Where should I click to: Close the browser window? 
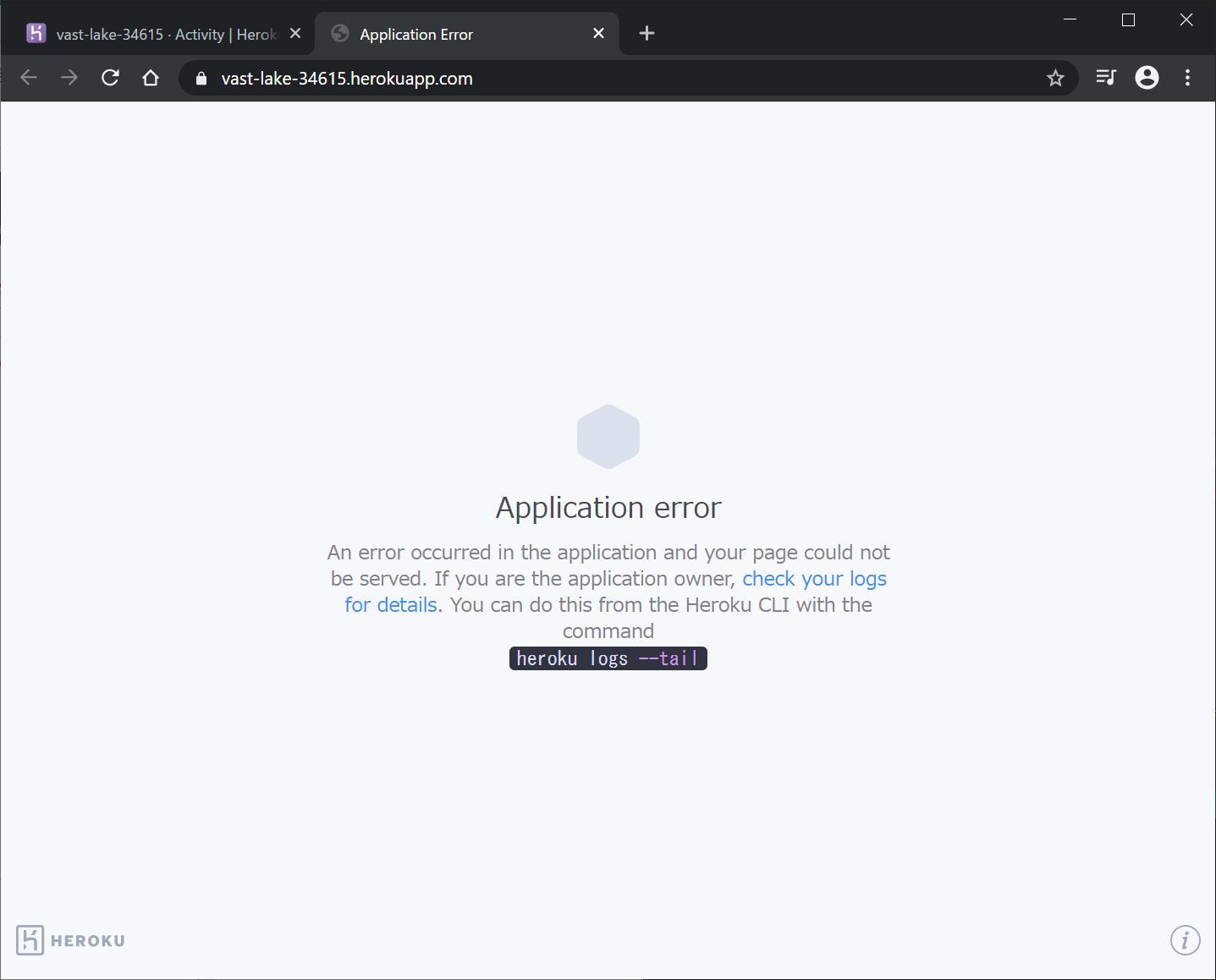pos(1186,19)
